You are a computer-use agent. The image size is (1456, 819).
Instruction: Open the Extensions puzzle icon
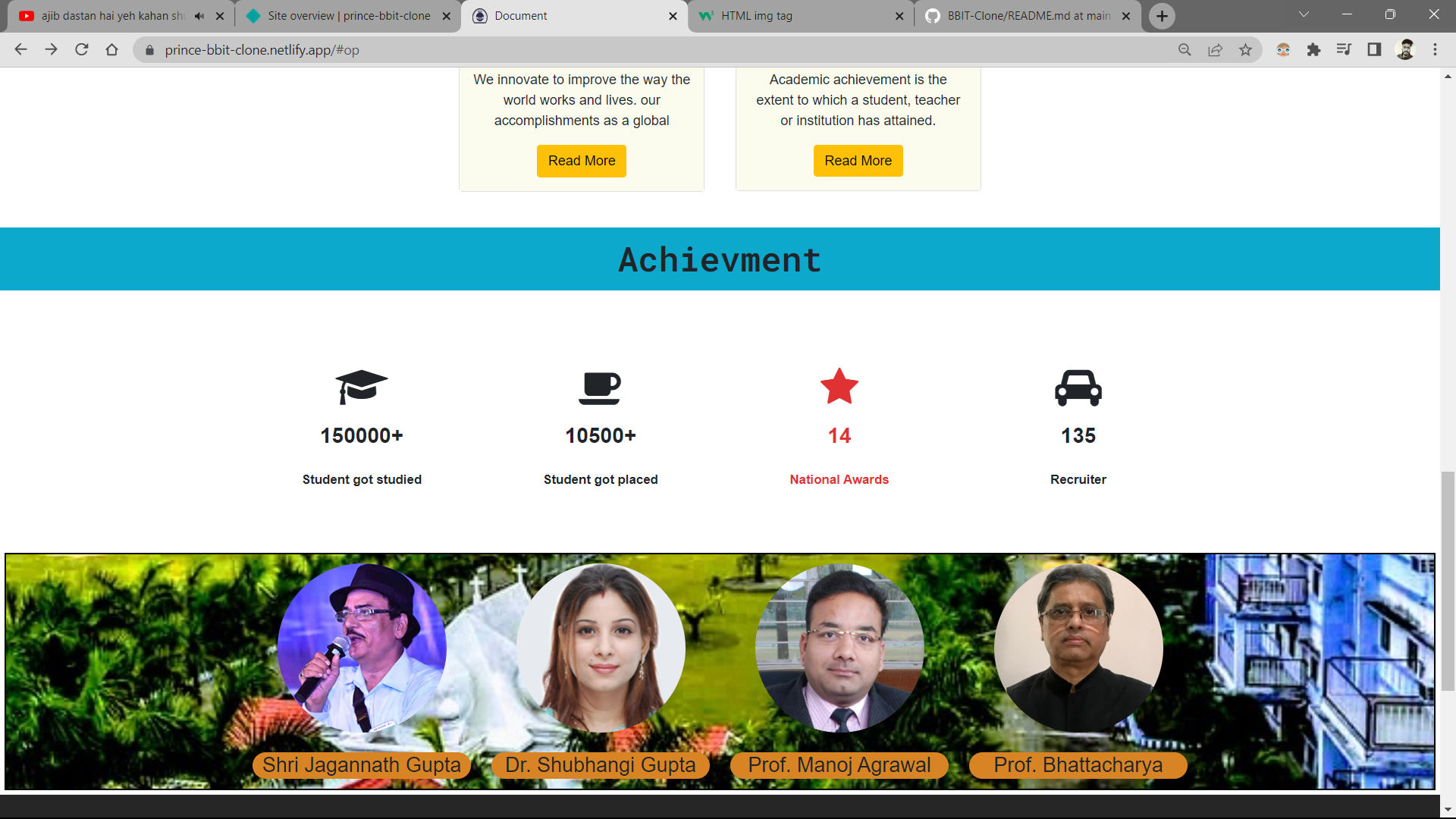click(1313, 50)
